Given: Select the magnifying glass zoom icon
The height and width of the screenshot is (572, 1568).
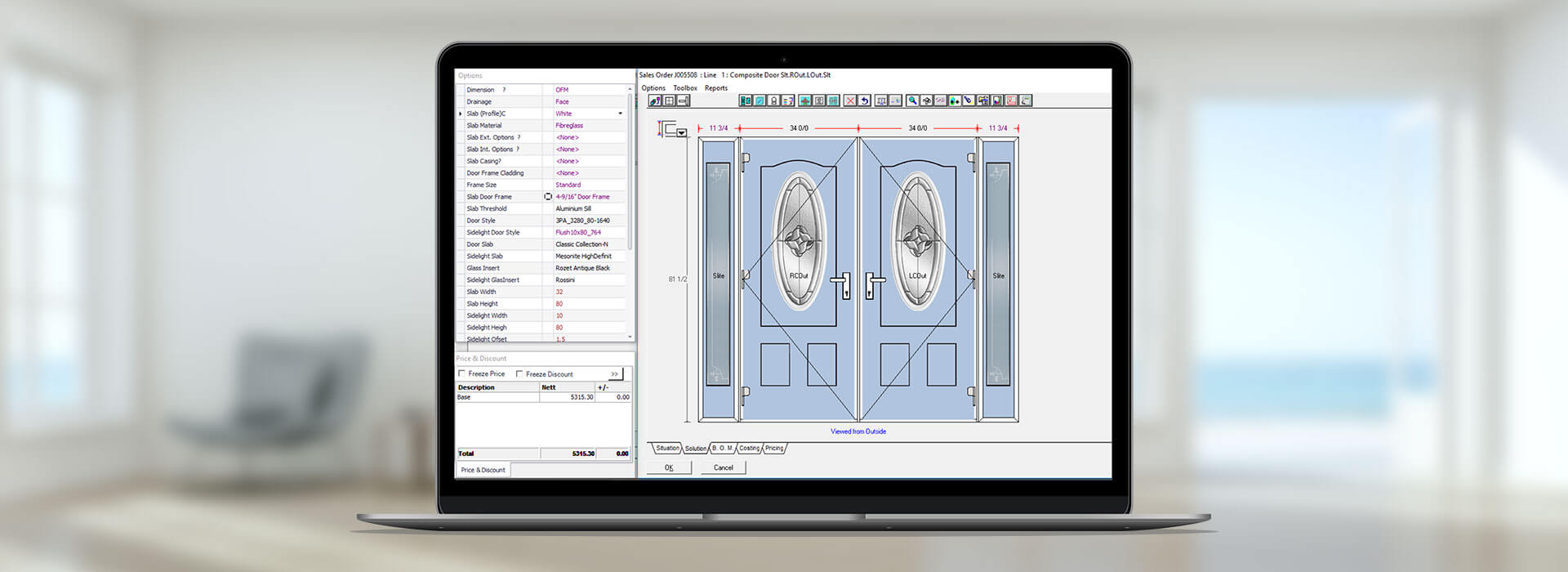Looking at the screenshot, I should coord(912,101).
